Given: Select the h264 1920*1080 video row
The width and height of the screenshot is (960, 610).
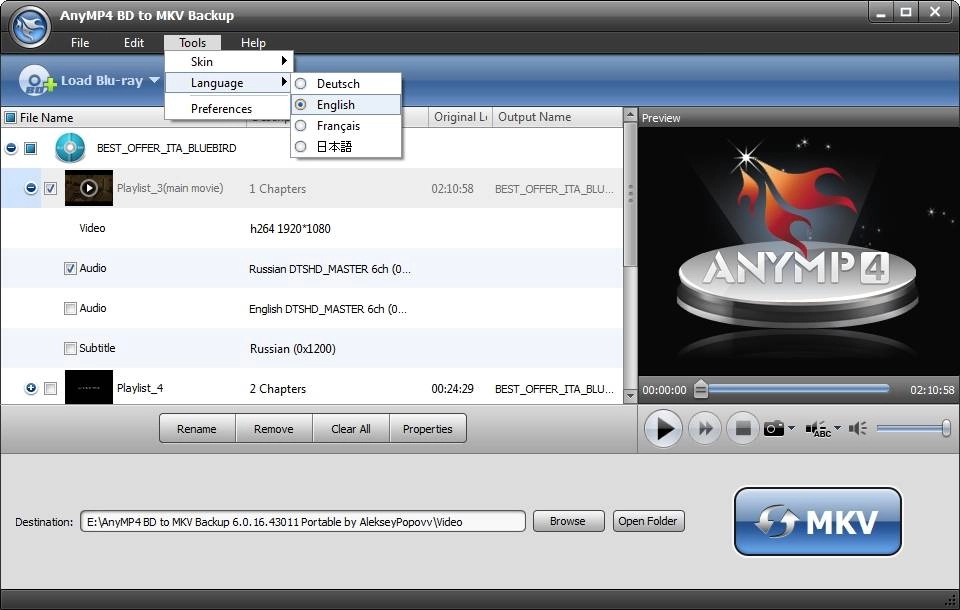Looking at the screenshot, I should 312,228.
